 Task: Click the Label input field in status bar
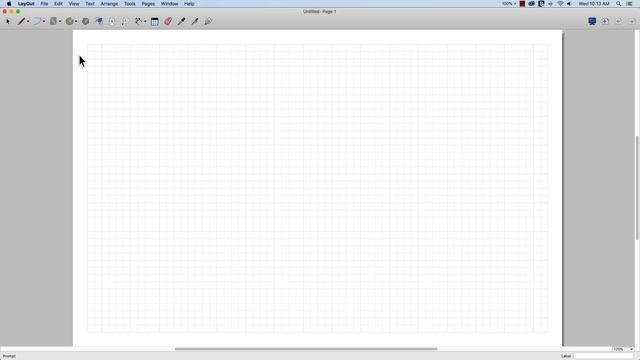603,356
